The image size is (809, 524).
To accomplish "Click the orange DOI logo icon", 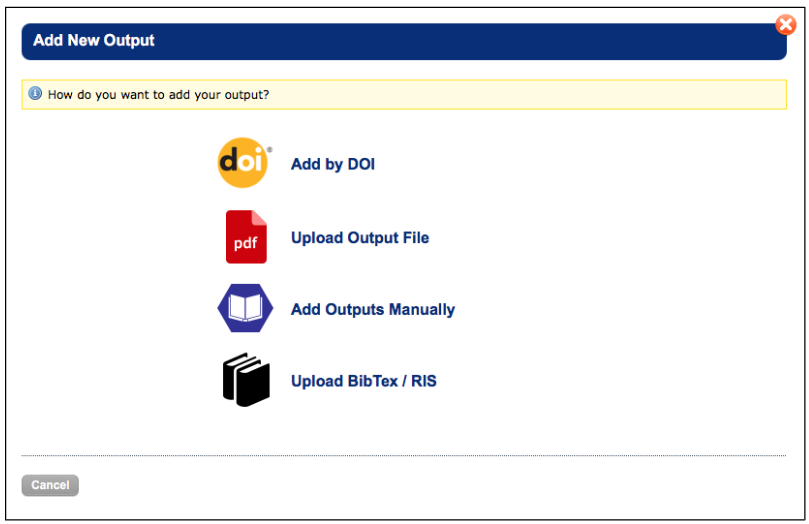I will pyautogui.click(x=243, y=163).
